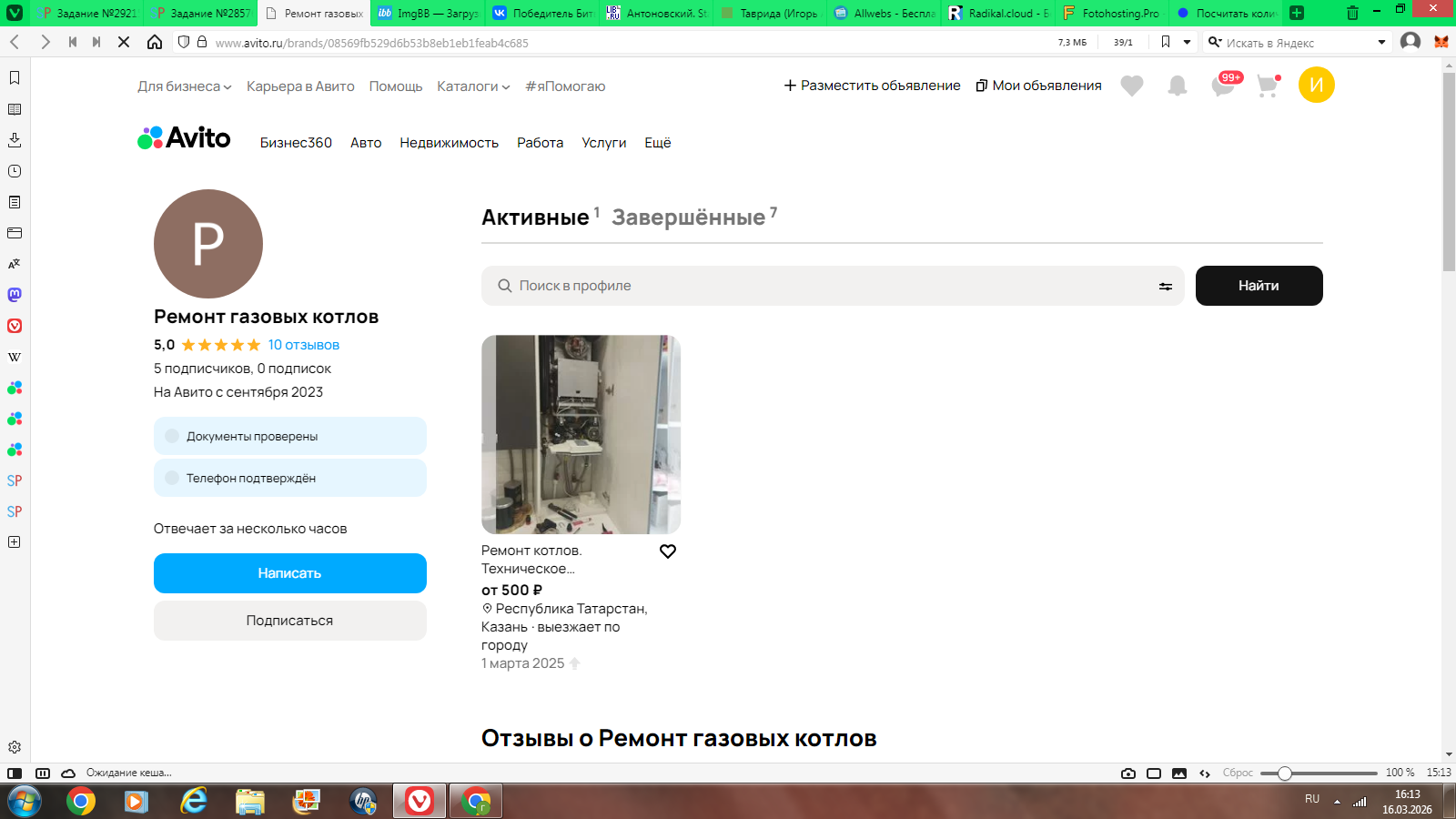This screenshot has height=819, width=1456.
Task: Open Avito notifications bell
Action: (x=1177, y=86)
